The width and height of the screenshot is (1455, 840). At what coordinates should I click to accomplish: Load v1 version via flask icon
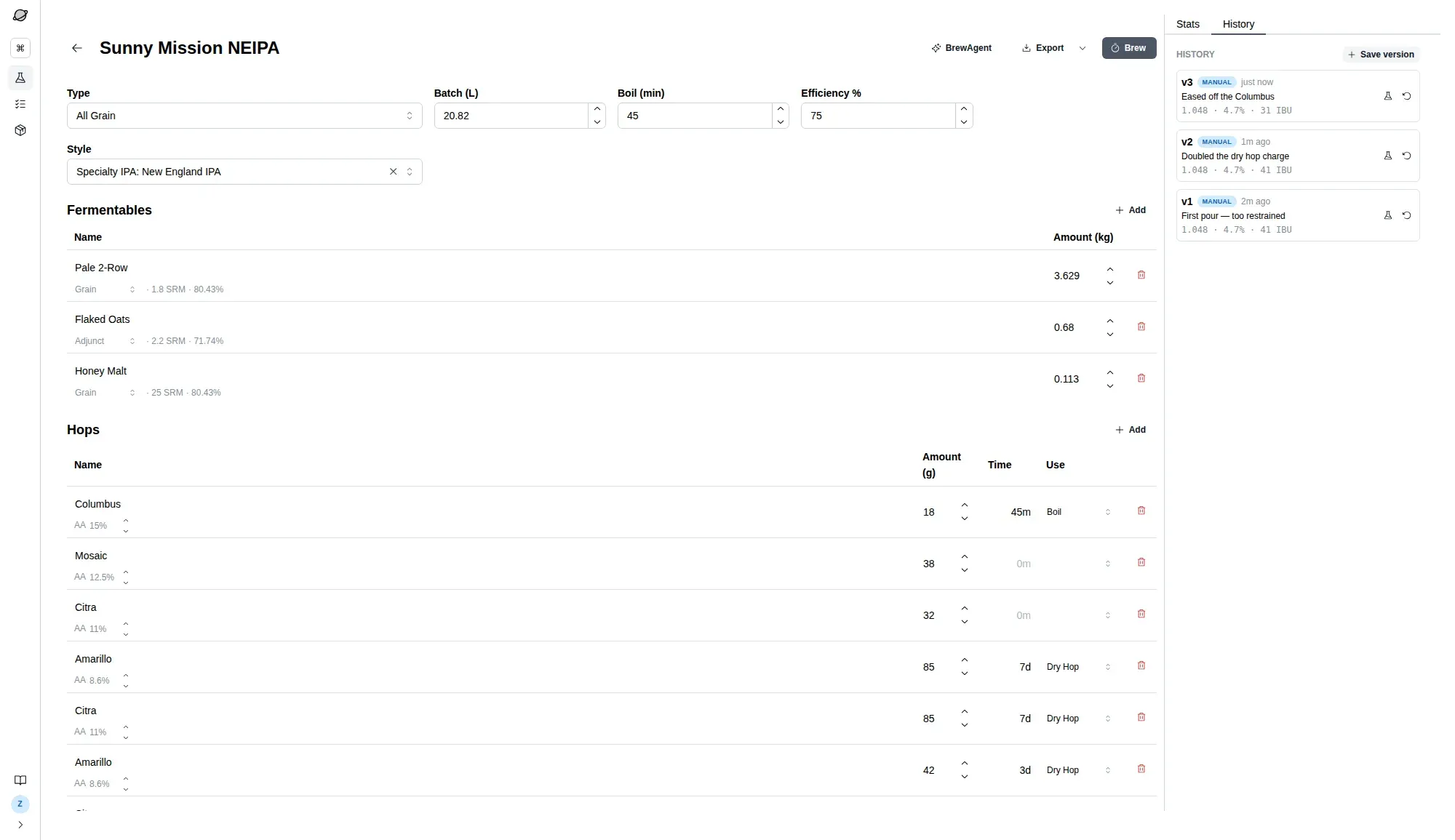click(x=1388, y=215)
